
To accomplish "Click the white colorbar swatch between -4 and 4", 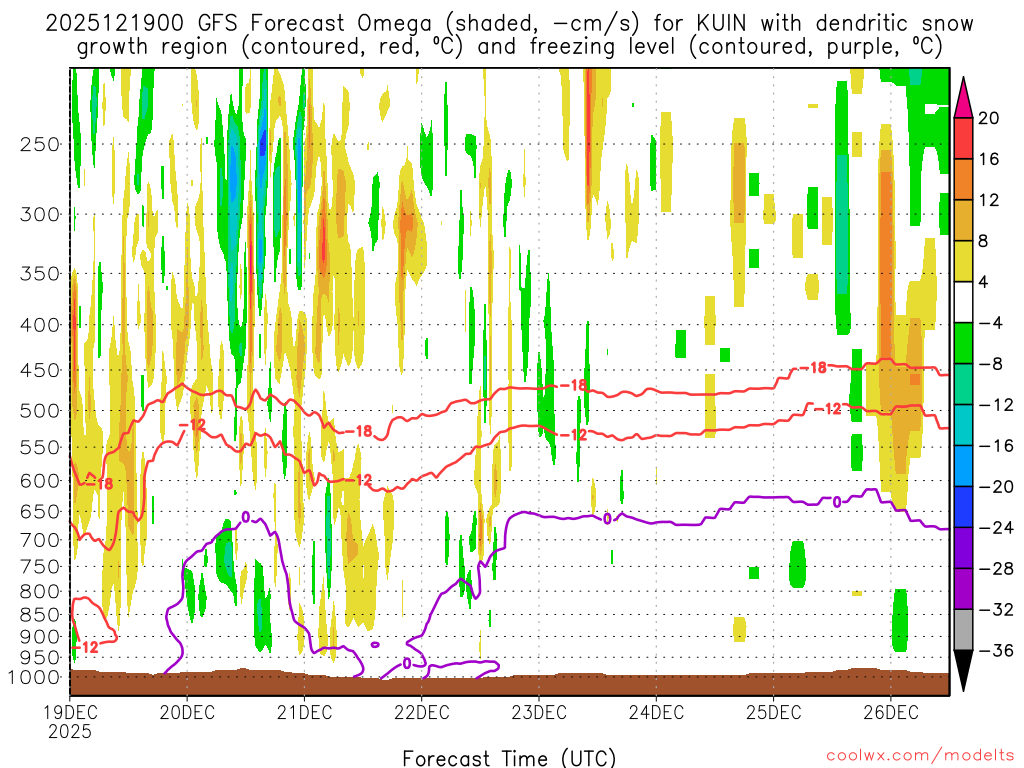I will [963, 302].
